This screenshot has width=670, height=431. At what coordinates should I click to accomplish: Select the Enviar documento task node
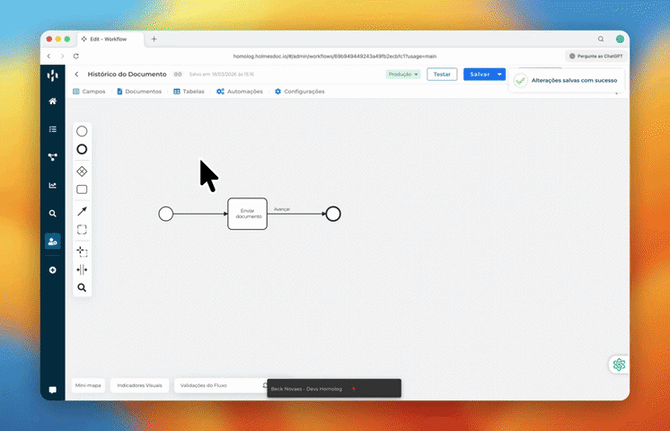tap(247, 213)
